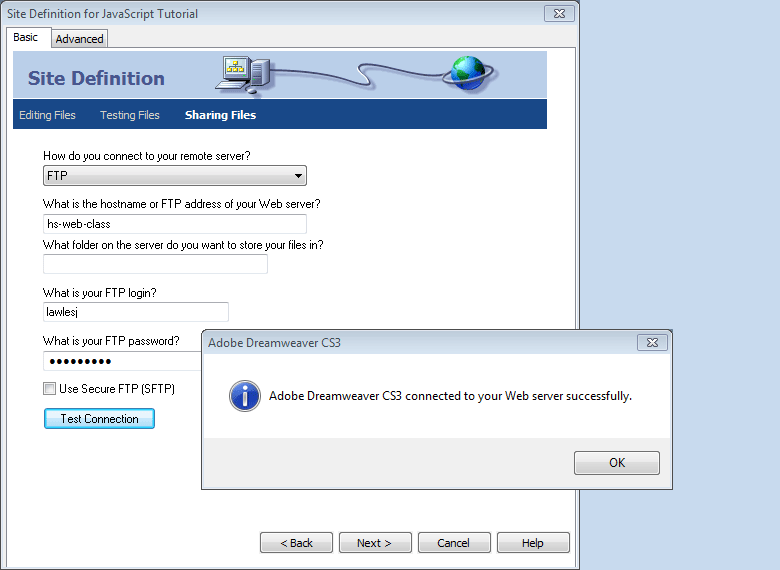Go to the Editing Files step
The width and height of the screenshot is (780, 570).
click(47, 115)
